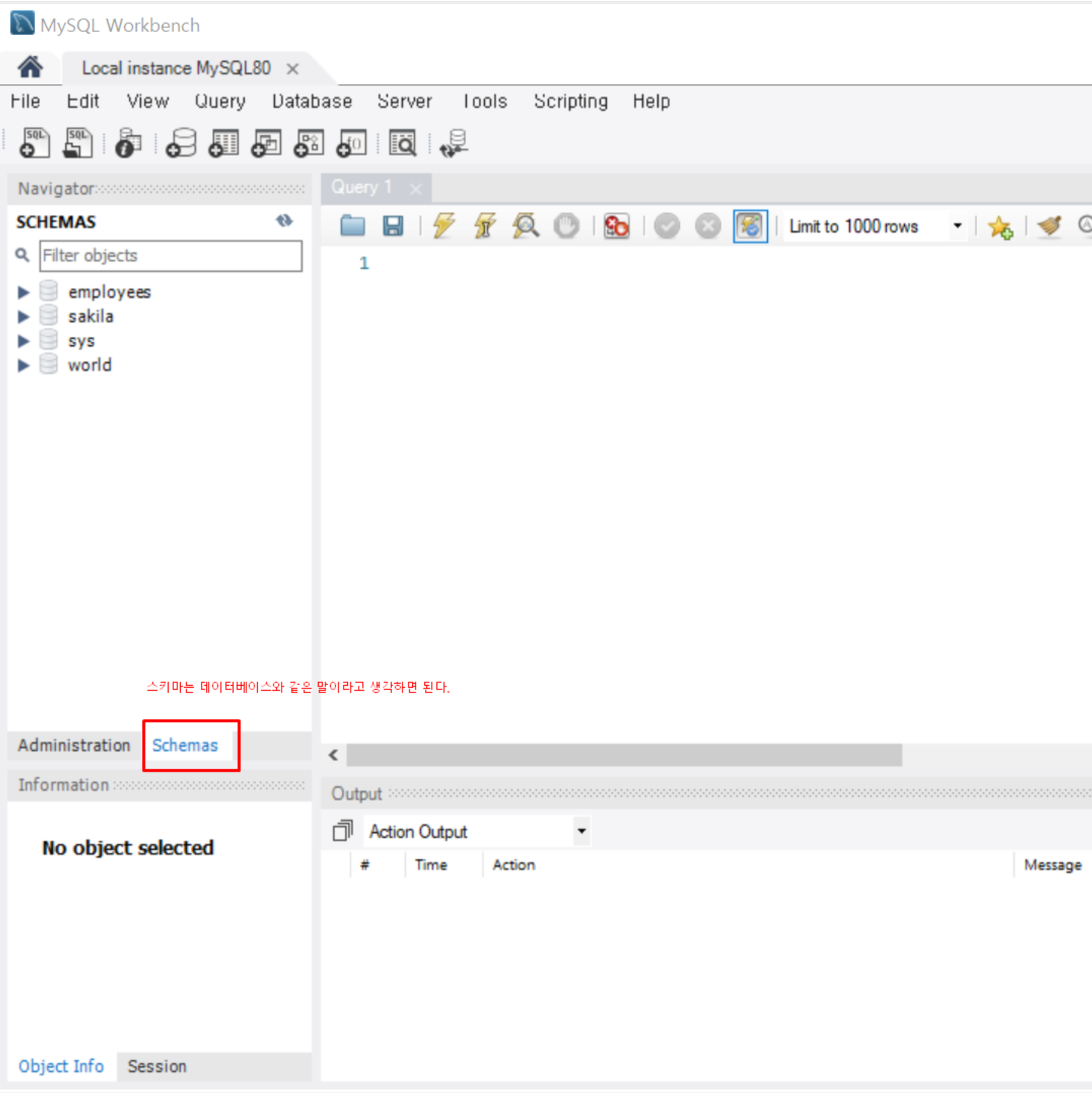1092x1093 pixels.
Task: Expand the sakila schema tree node
Action: pos(23,317)
